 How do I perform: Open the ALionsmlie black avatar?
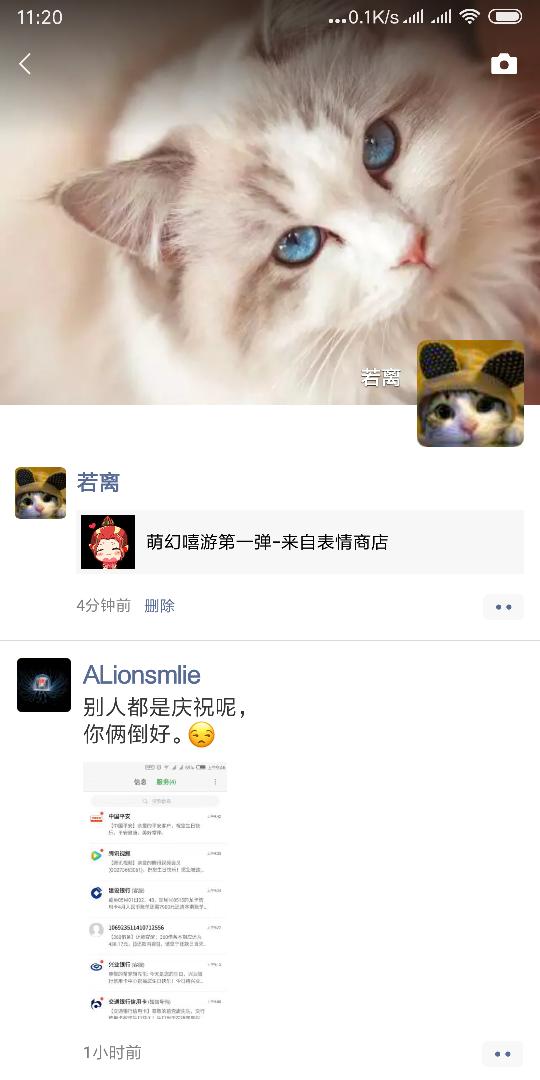pos(44,685)
